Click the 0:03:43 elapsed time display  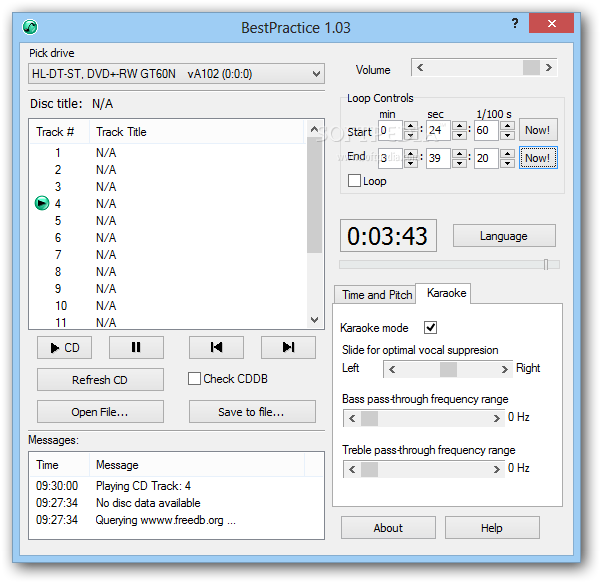pos(388,236)
